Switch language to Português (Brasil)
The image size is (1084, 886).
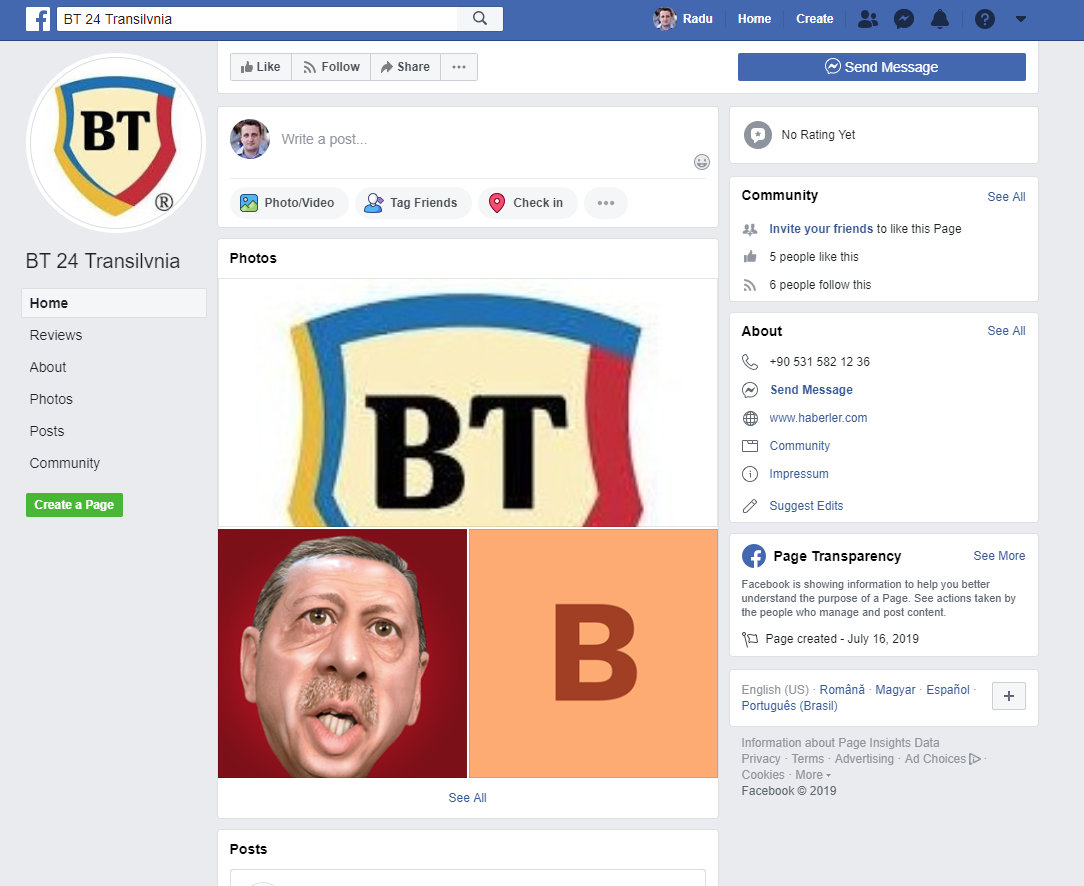(789, 706)
